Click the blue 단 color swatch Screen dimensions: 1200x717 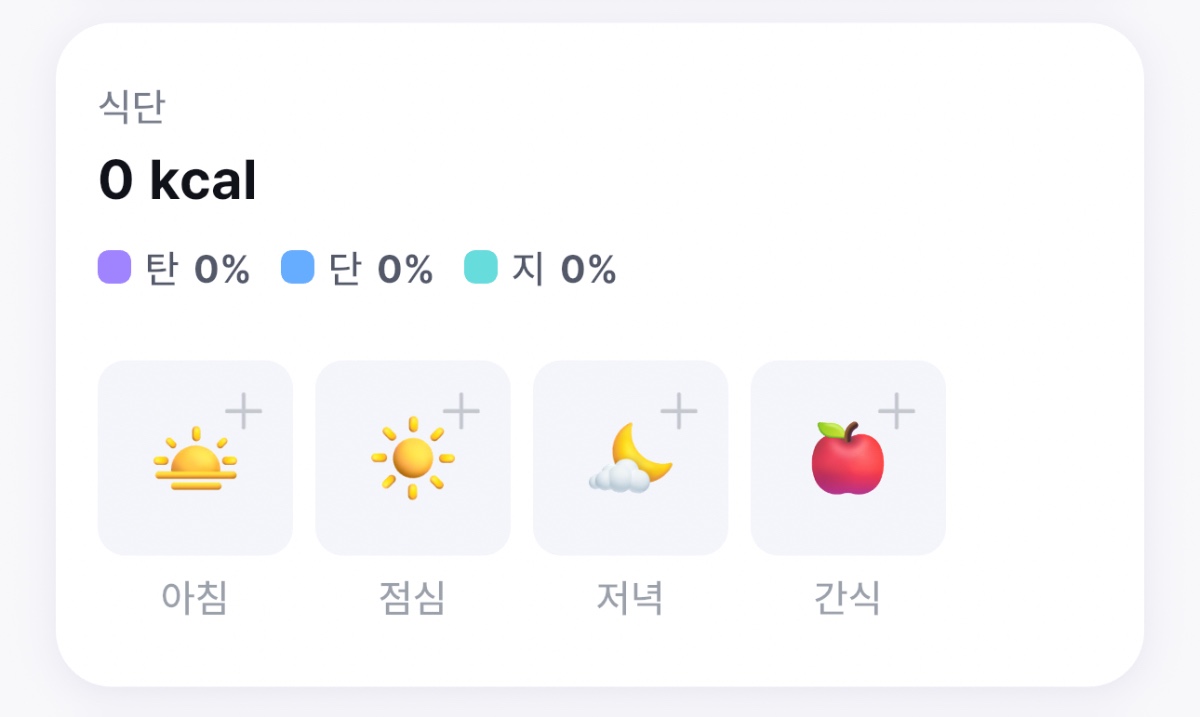[298, 268]
